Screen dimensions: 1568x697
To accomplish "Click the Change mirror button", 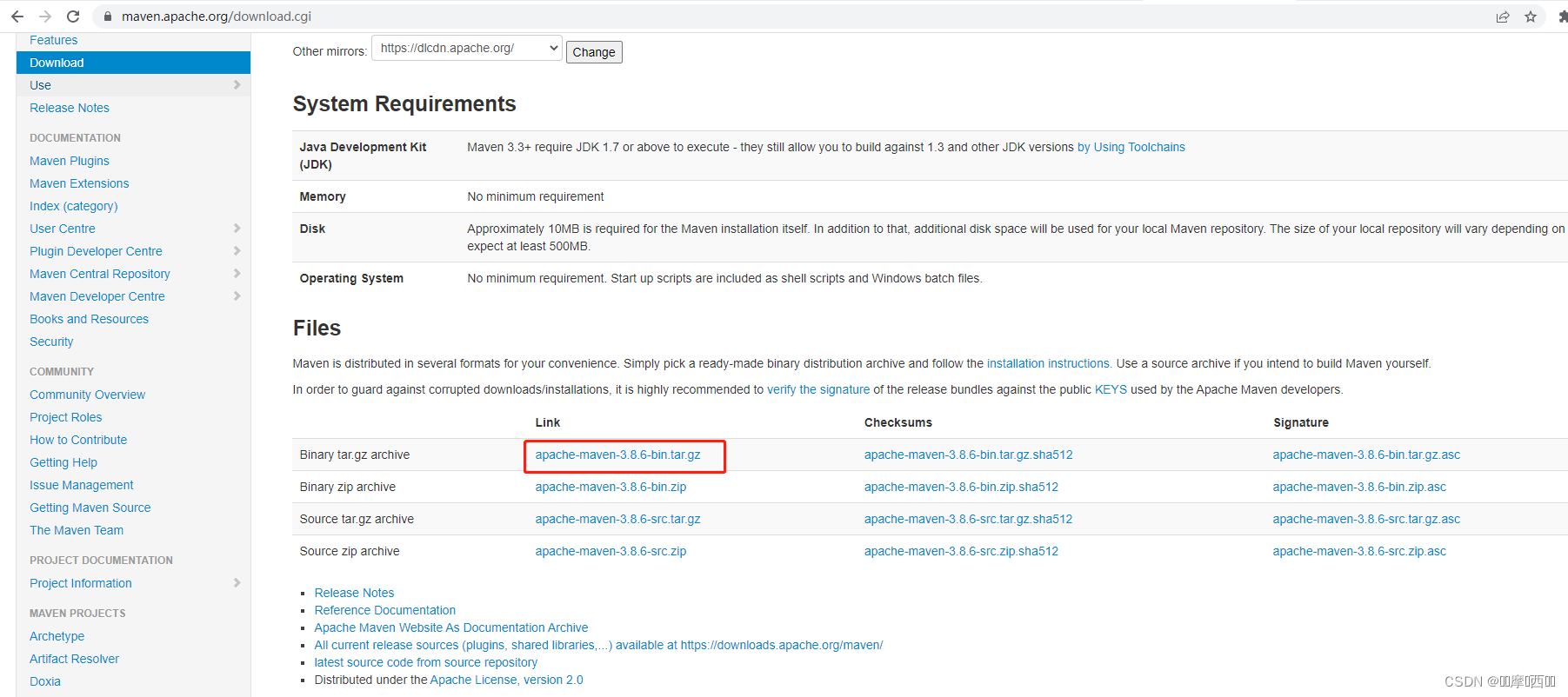I will 594,52.
